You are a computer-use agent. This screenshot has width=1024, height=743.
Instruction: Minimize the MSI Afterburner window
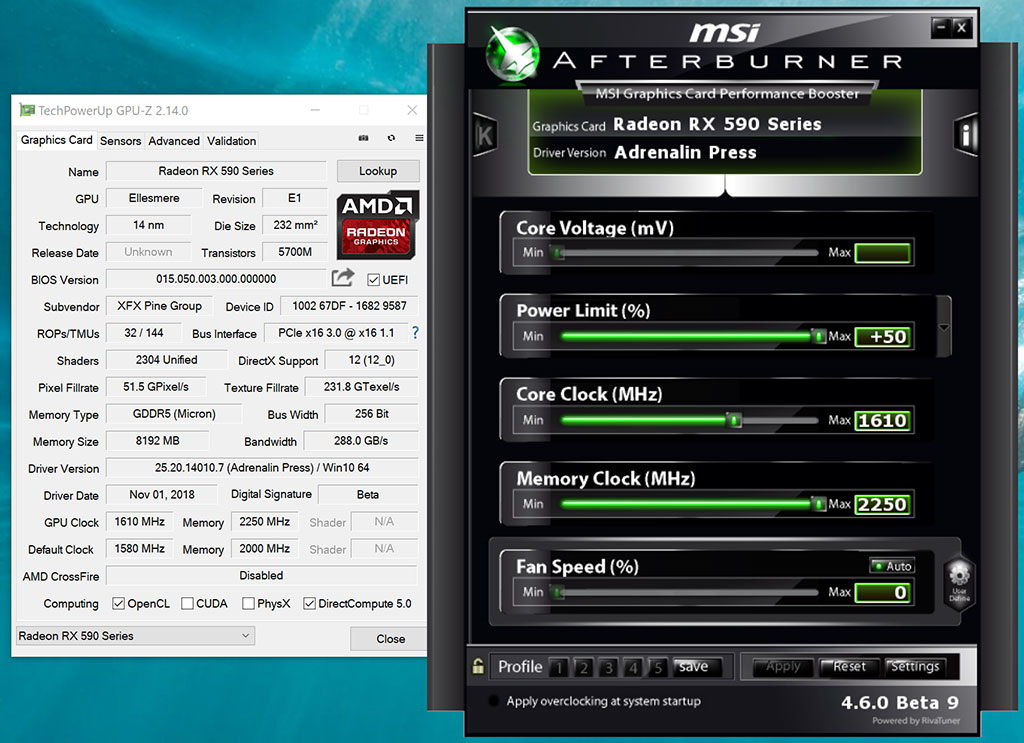[x=941, y=27]
